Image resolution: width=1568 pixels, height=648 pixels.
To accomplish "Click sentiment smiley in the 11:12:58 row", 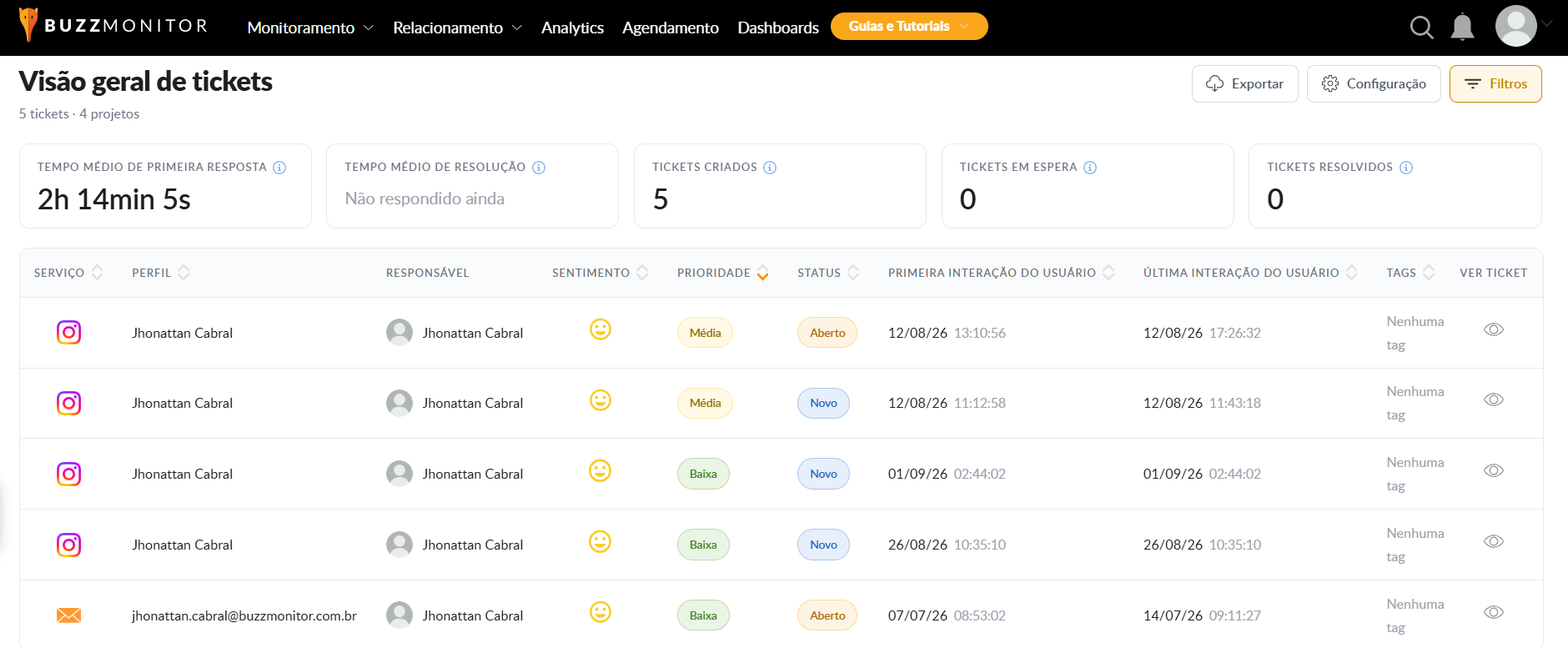I will click(x=601, y=400).
